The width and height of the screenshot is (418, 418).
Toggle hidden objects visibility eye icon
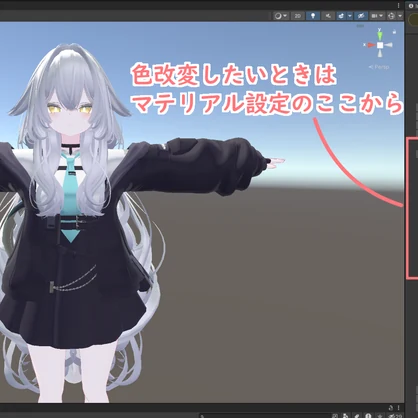point(361,16)
